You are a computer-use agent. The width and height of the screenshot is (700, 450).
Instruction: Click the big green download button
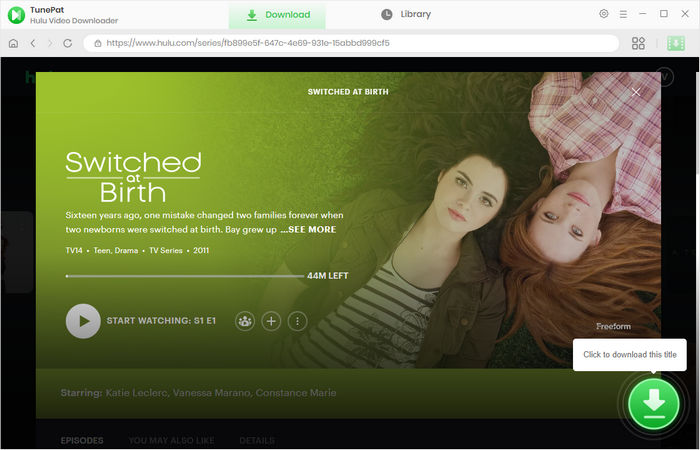654,404
